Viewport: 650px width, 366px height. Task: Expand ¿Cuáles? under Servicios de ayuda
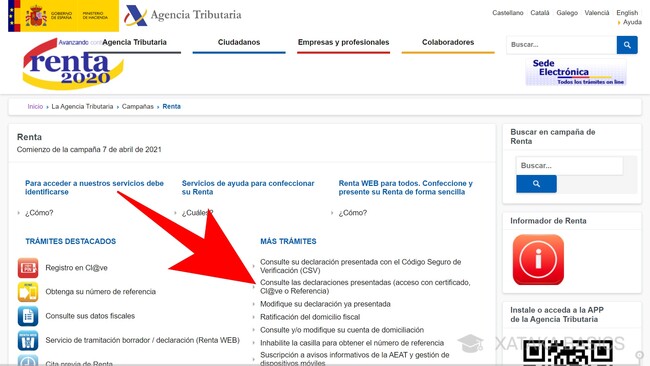(x=197, y=213)
